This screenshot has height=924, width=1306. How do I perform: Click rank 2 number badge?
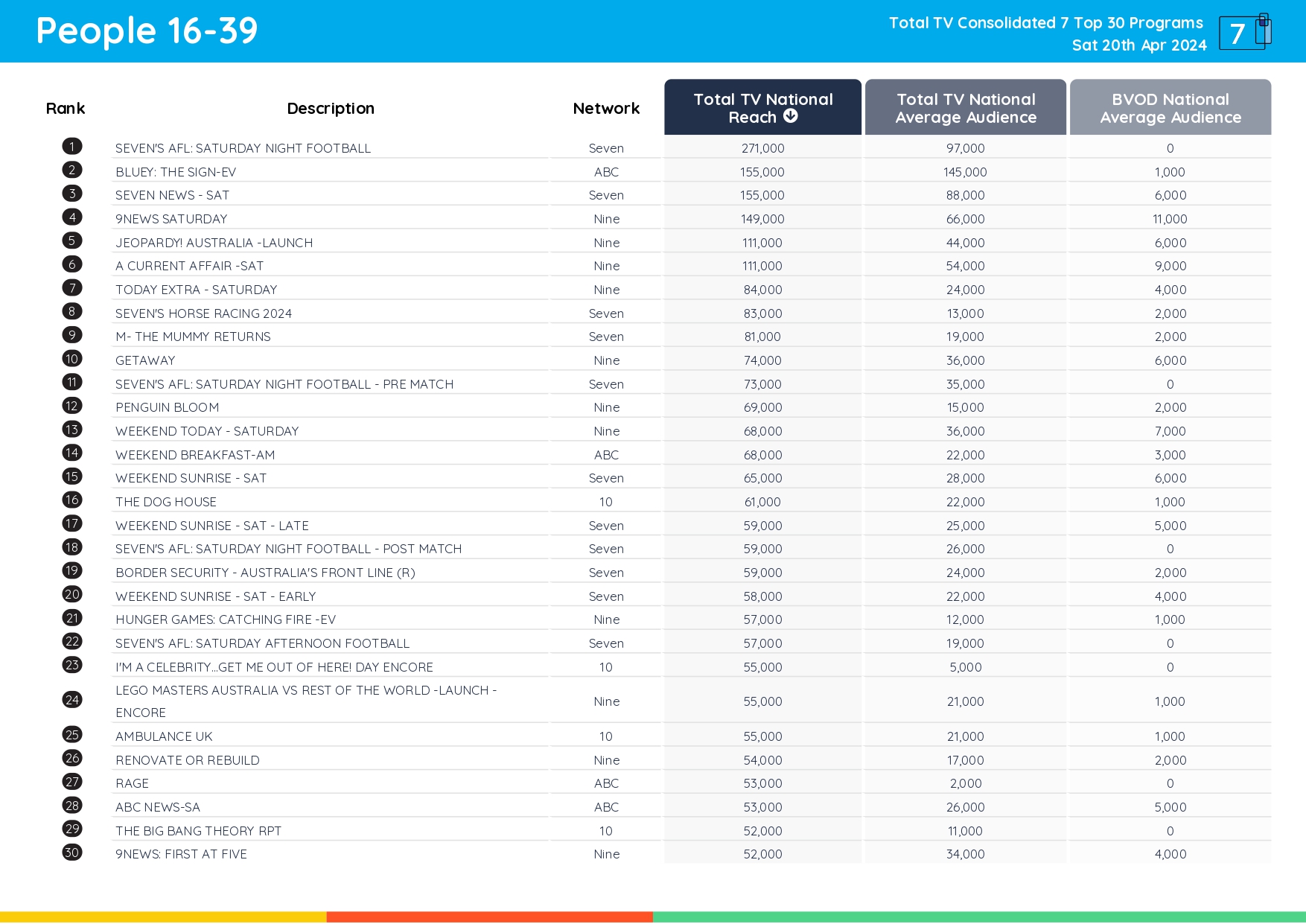(72, 171)
